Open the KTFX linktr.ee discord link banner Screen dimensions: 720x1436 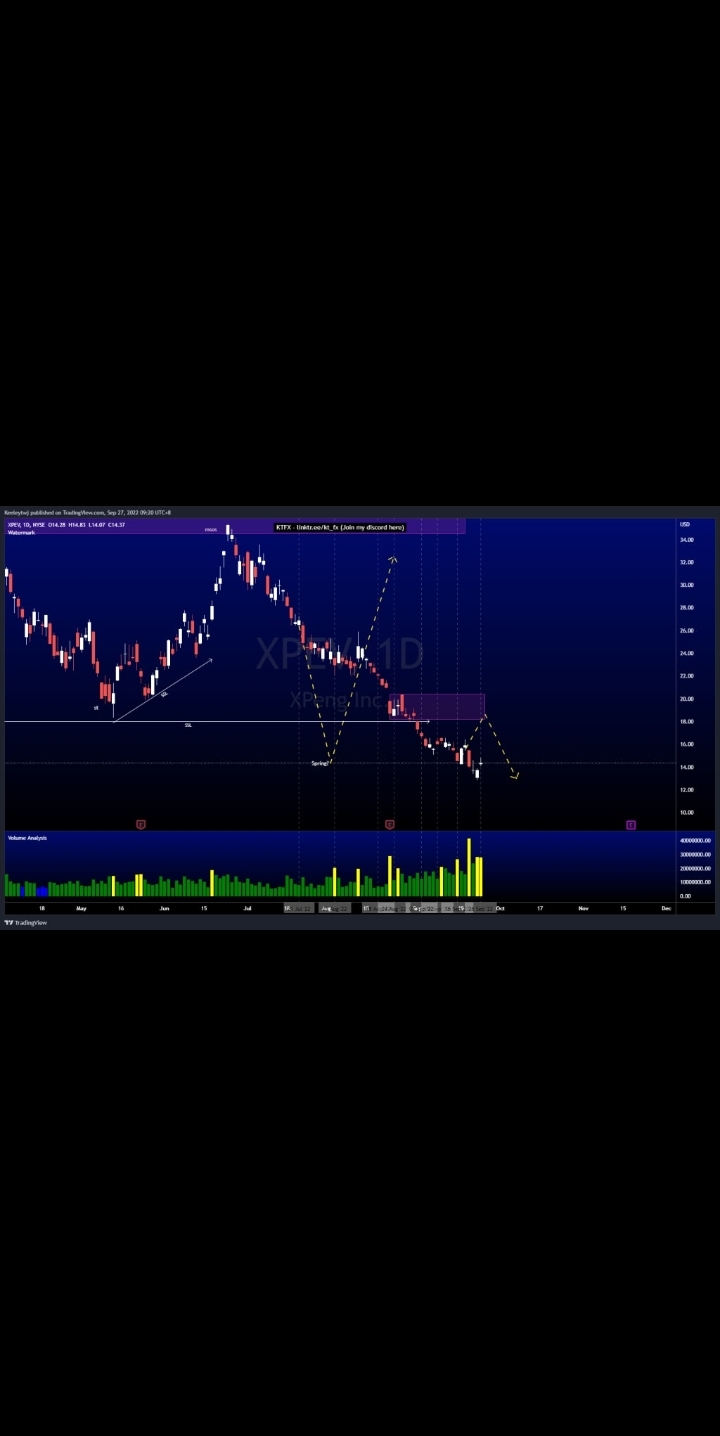(340, 527)
